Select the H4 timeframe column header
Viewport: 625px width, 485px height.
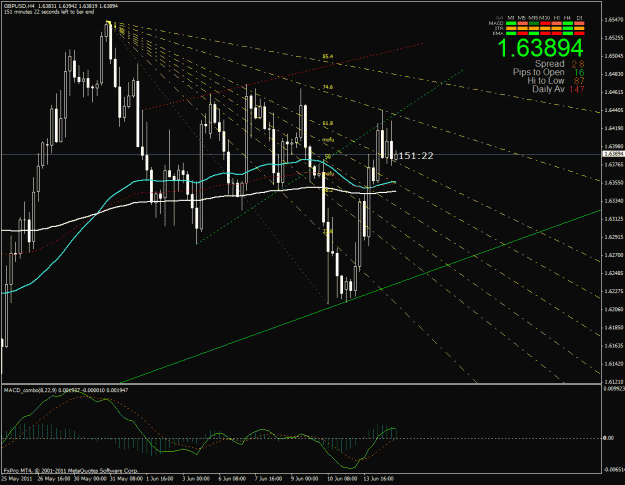[x=568, y=18]
